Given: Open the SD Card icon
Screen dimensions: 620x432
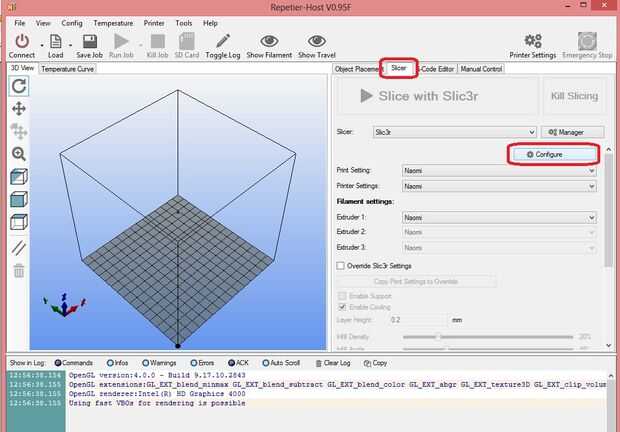Looking at the screenshot, I should pyautogui.click(x=187, y=41).
